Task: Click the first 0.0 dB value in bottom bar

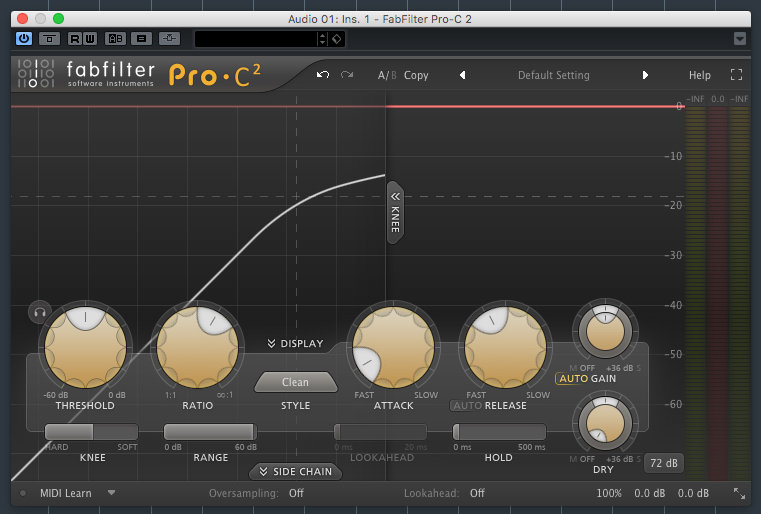Action: coord(649,493)
